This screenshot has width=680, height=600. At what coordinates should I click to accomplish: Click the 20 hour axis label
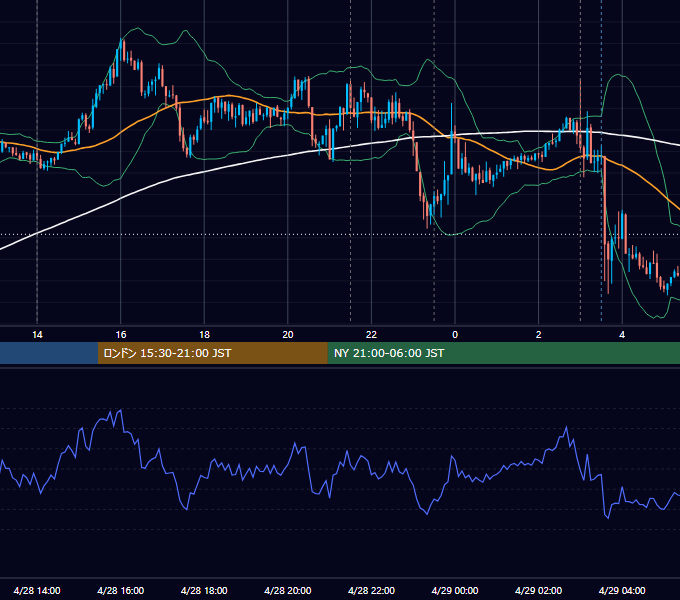click(x=288, y=335)
